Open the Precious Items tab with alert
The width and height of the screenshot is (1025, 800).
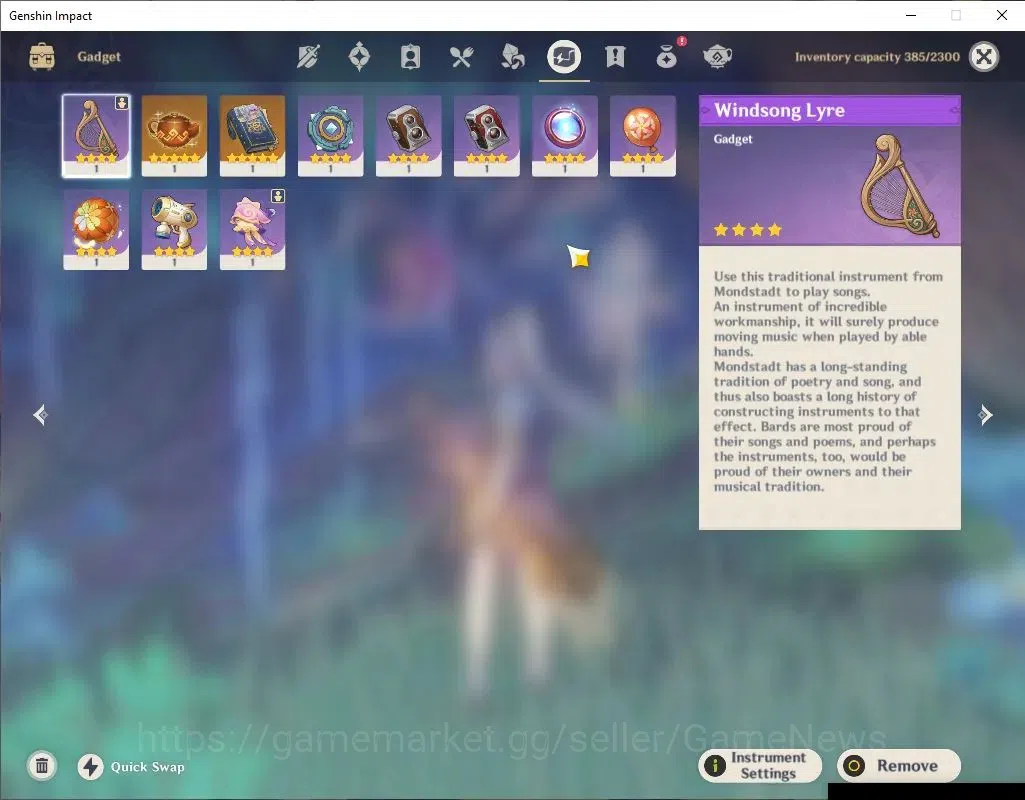667,57
